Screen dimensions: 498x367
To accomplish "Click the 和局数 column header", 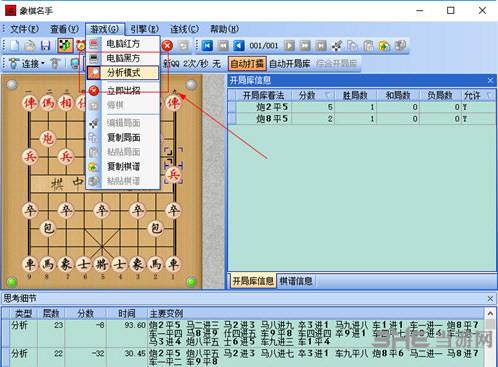I will pyautogui.click(x=398, y=96).
